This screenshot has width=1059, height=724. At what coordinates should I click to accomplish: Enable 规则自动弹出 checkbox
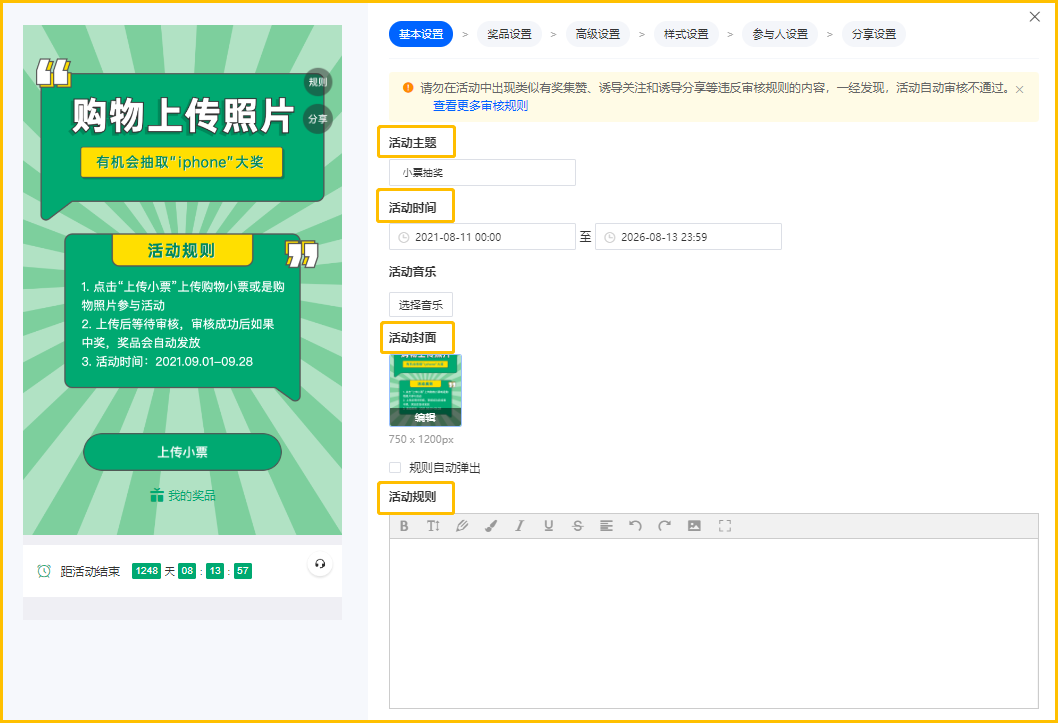coord(395,467)
